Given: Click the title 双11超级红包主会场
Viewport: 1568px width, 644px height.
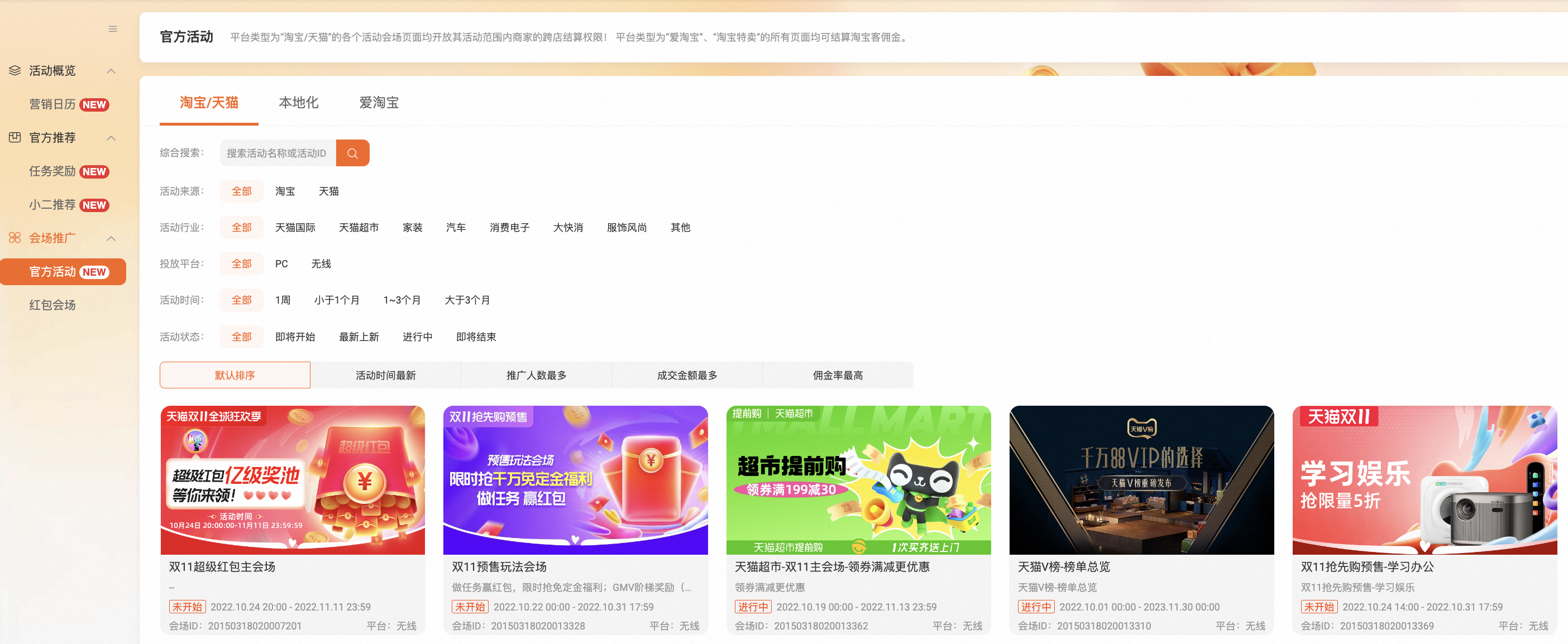Looking at the screenshot, I should pos(222,567).
